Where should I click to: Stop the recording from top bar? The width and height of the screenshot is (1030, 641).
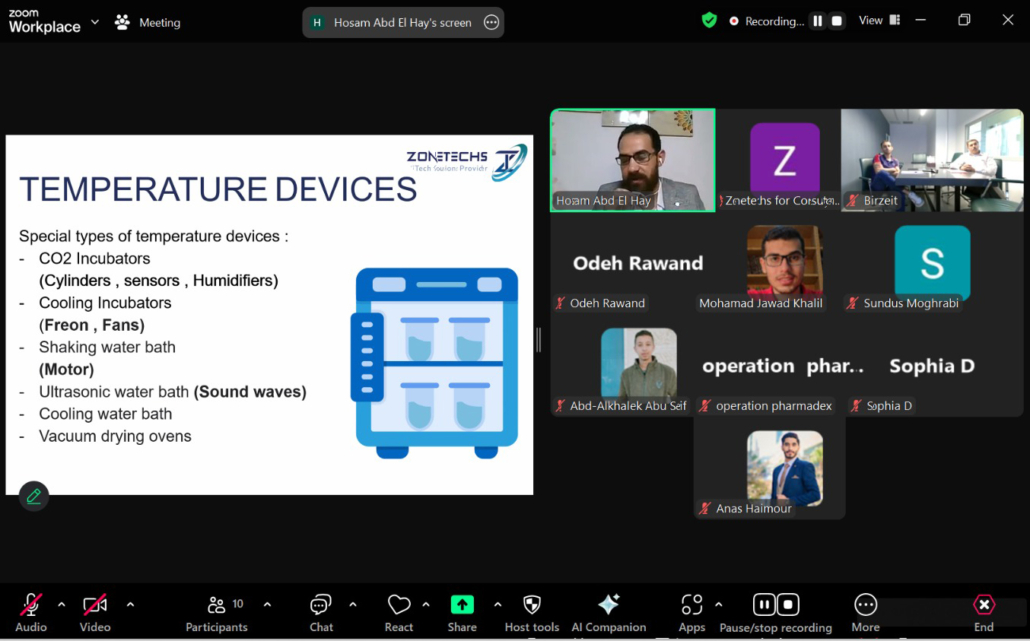point(837,21)
